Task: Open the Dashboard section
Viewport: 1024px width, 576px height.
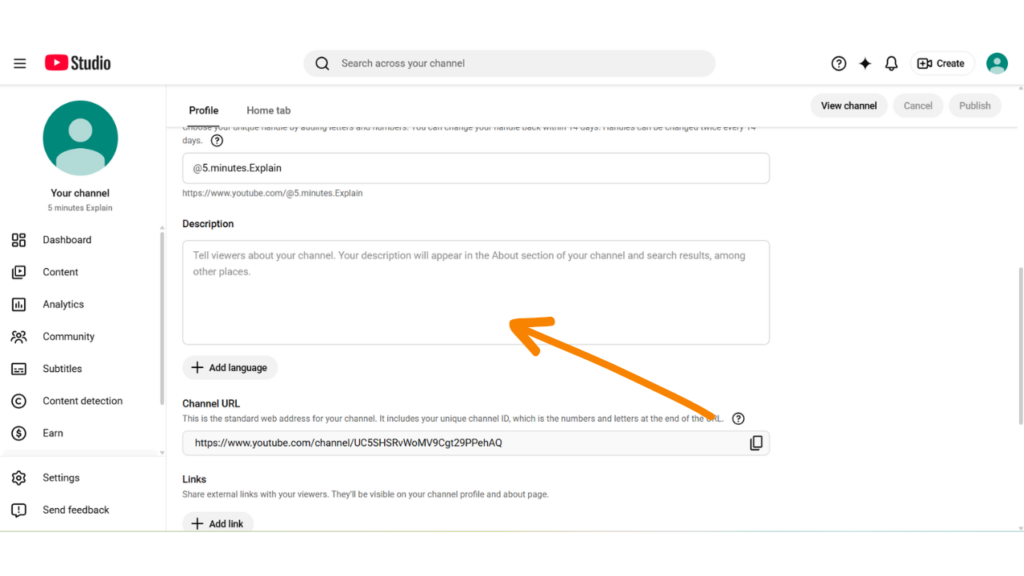Action: (x=66, y=239)
